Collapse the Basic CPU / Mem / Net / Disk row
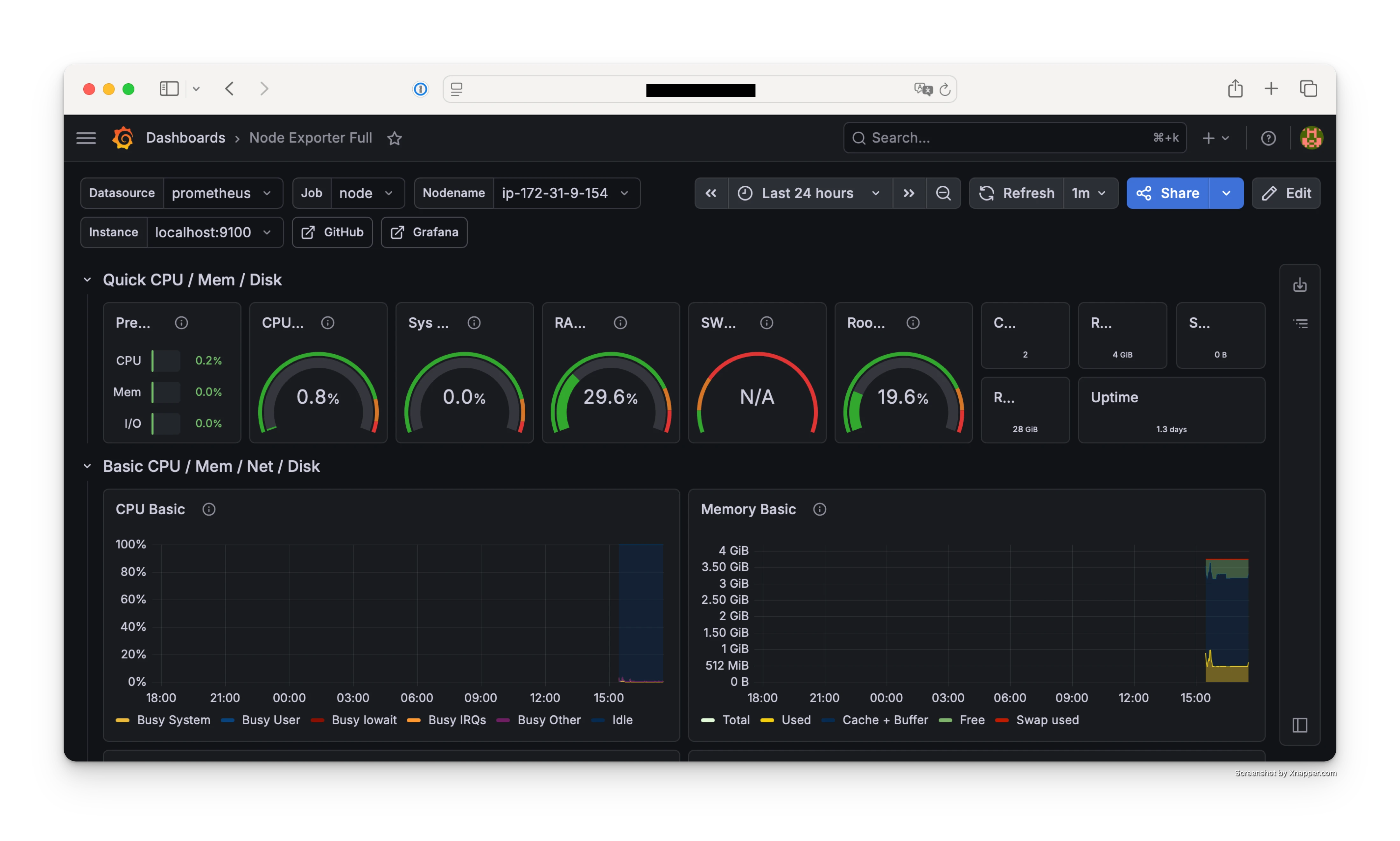Viewport: 1400px width, 841px height. 87,466
